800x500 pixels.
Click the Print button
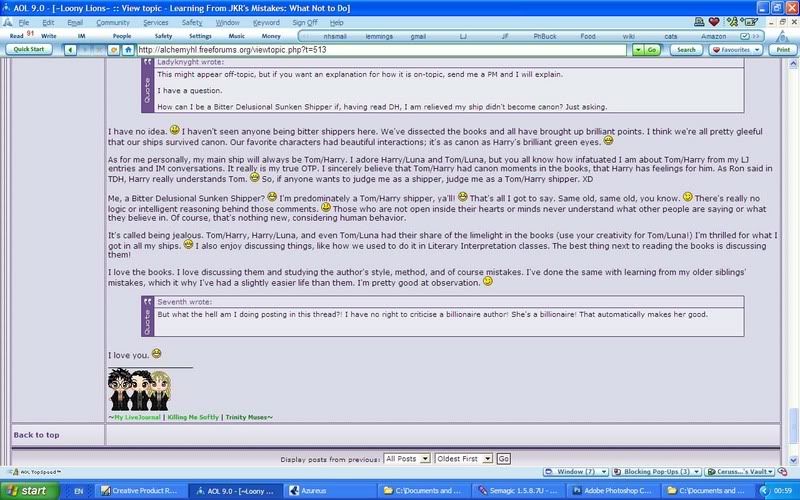782,49
